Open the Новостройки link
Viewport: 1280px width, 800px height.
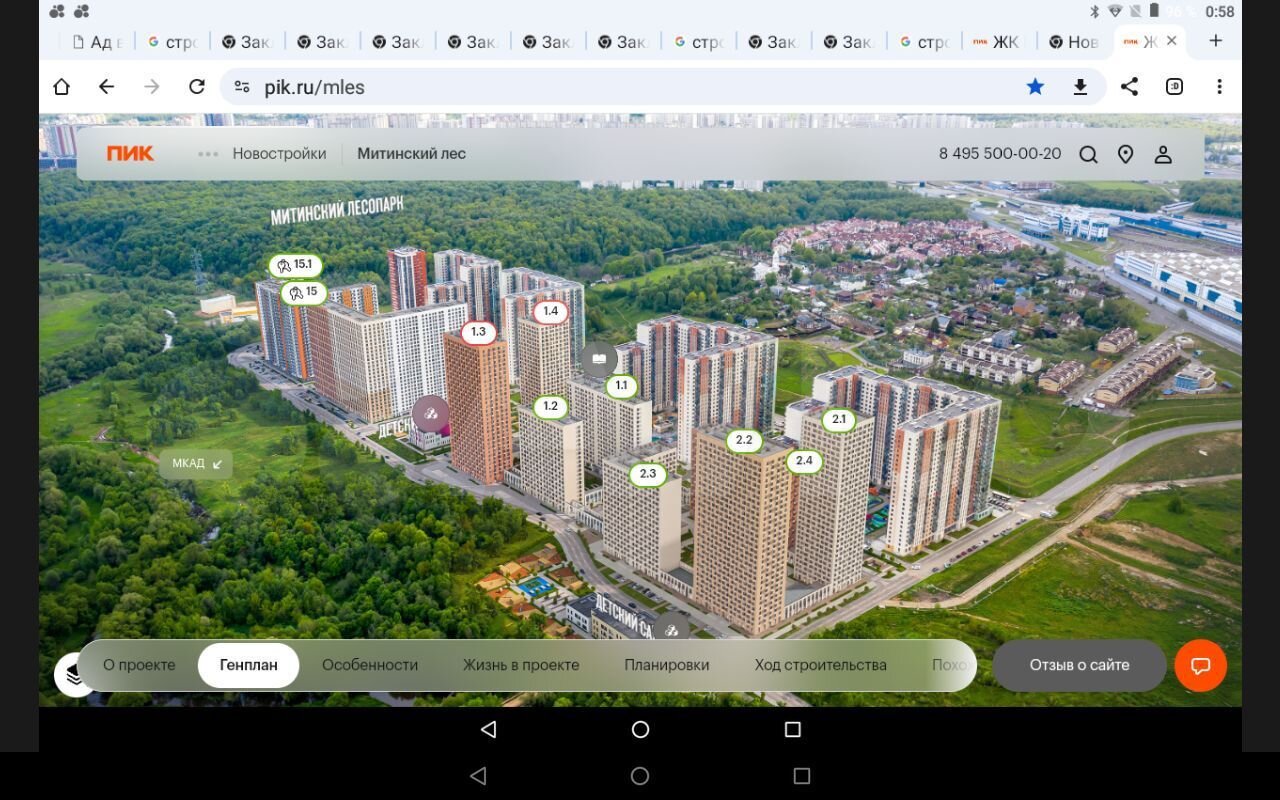279,154
